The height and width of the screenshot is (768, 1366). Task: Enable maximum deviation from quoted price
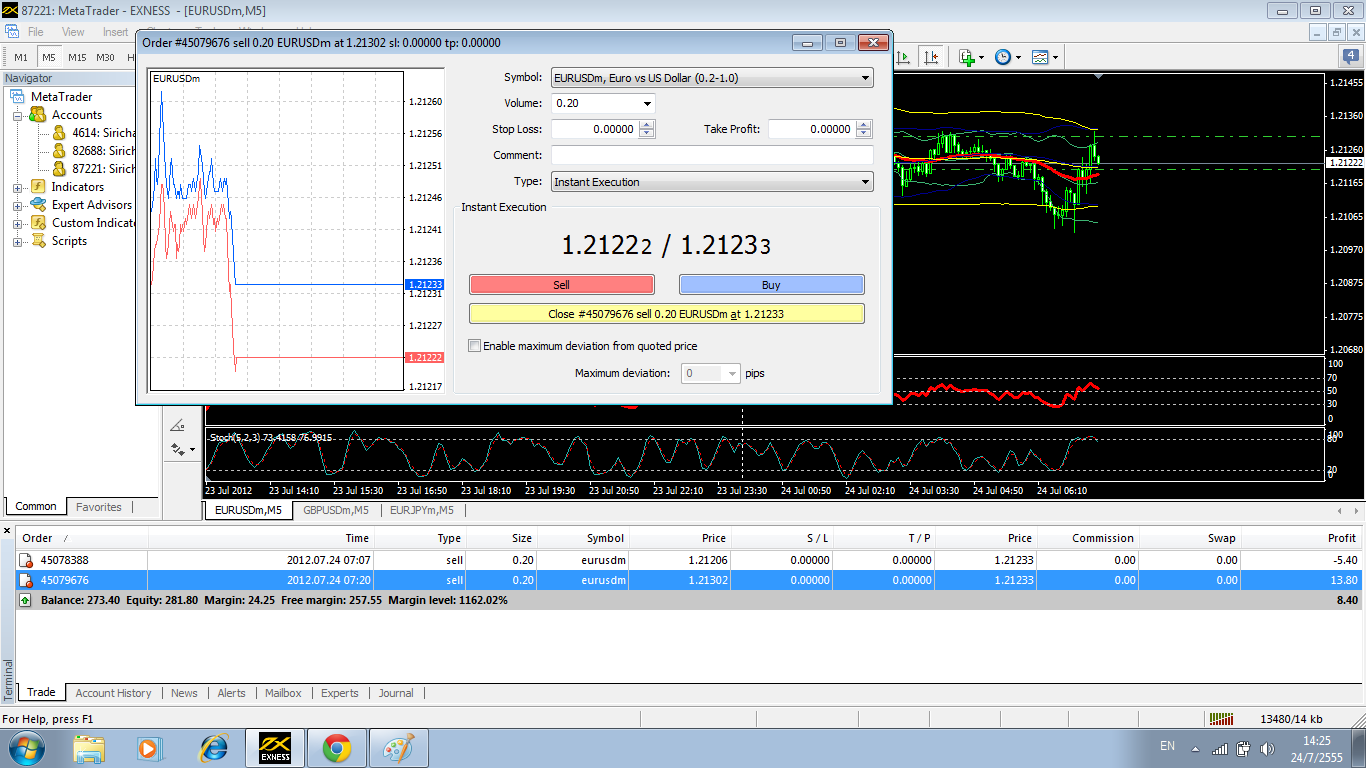coord(475,346)
